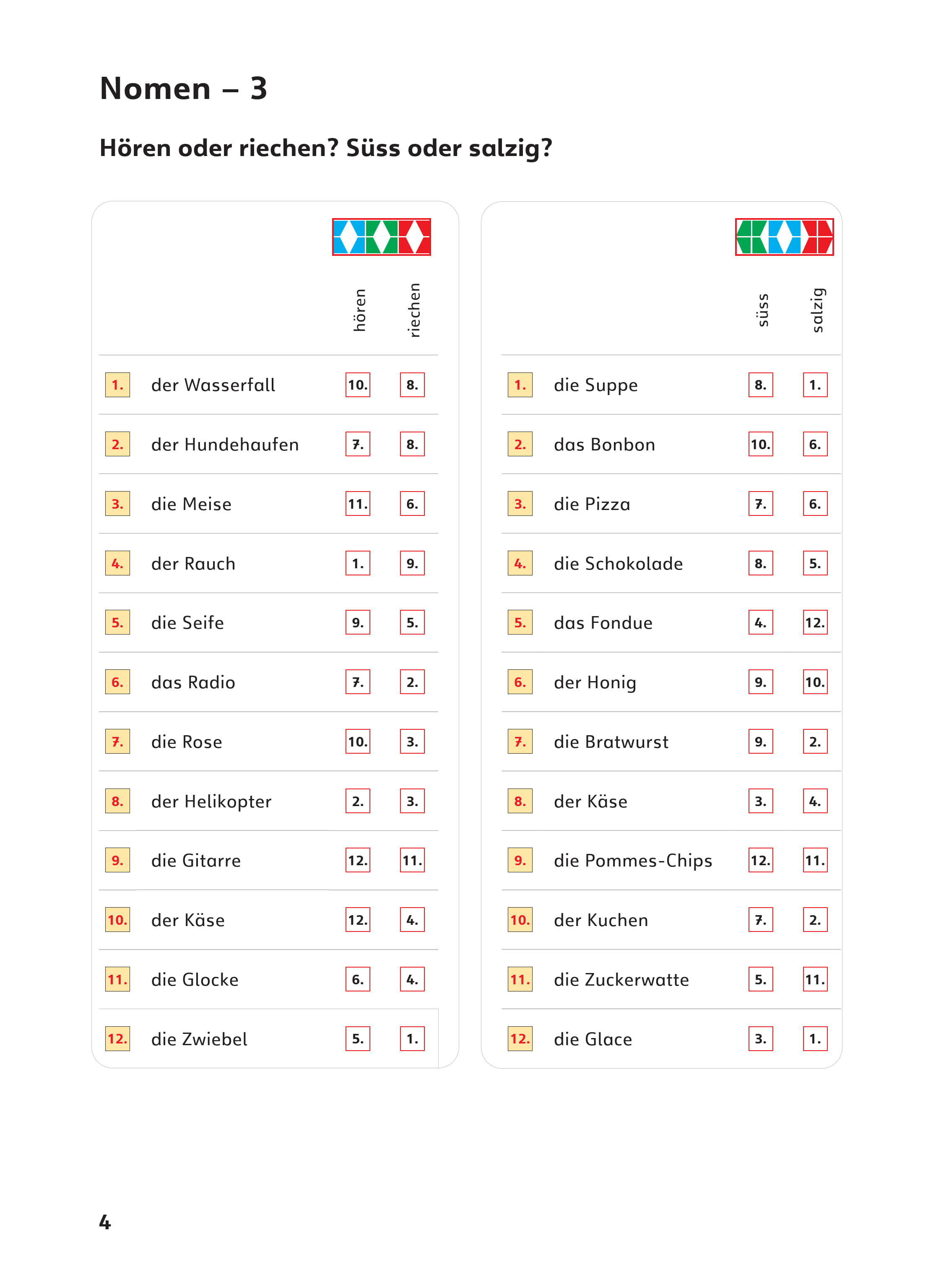Click yellow number 6 beside der Honig

click(520, 682)
